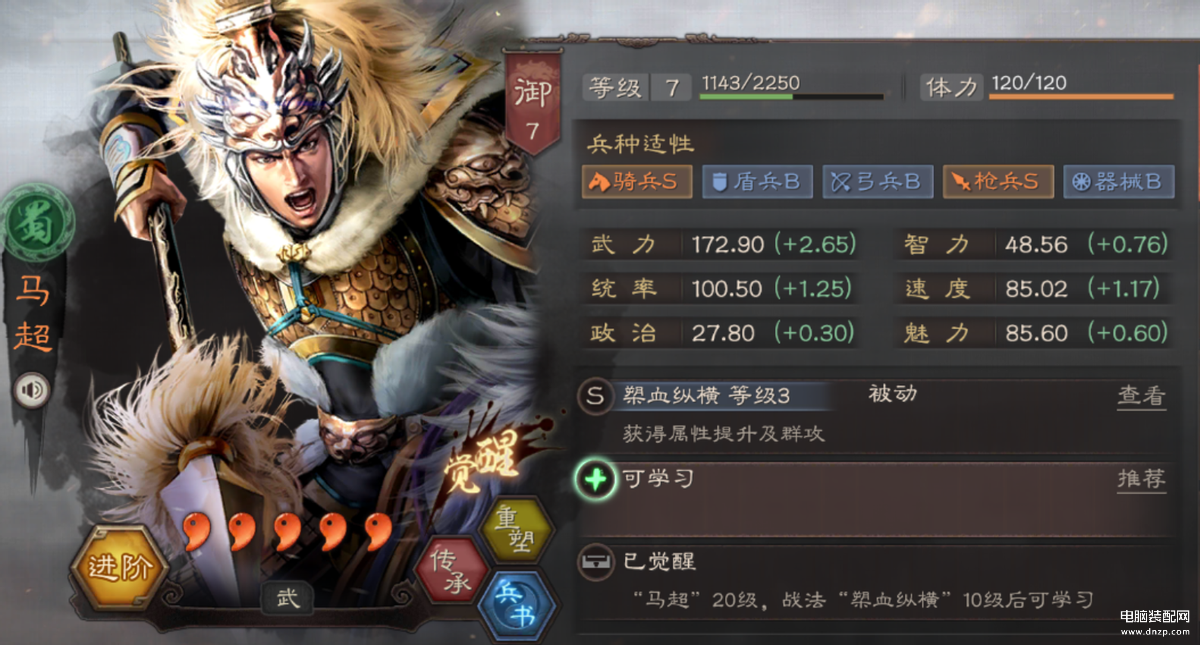
Task: Tap the 御 7 red banner
Action: [532, 103]
